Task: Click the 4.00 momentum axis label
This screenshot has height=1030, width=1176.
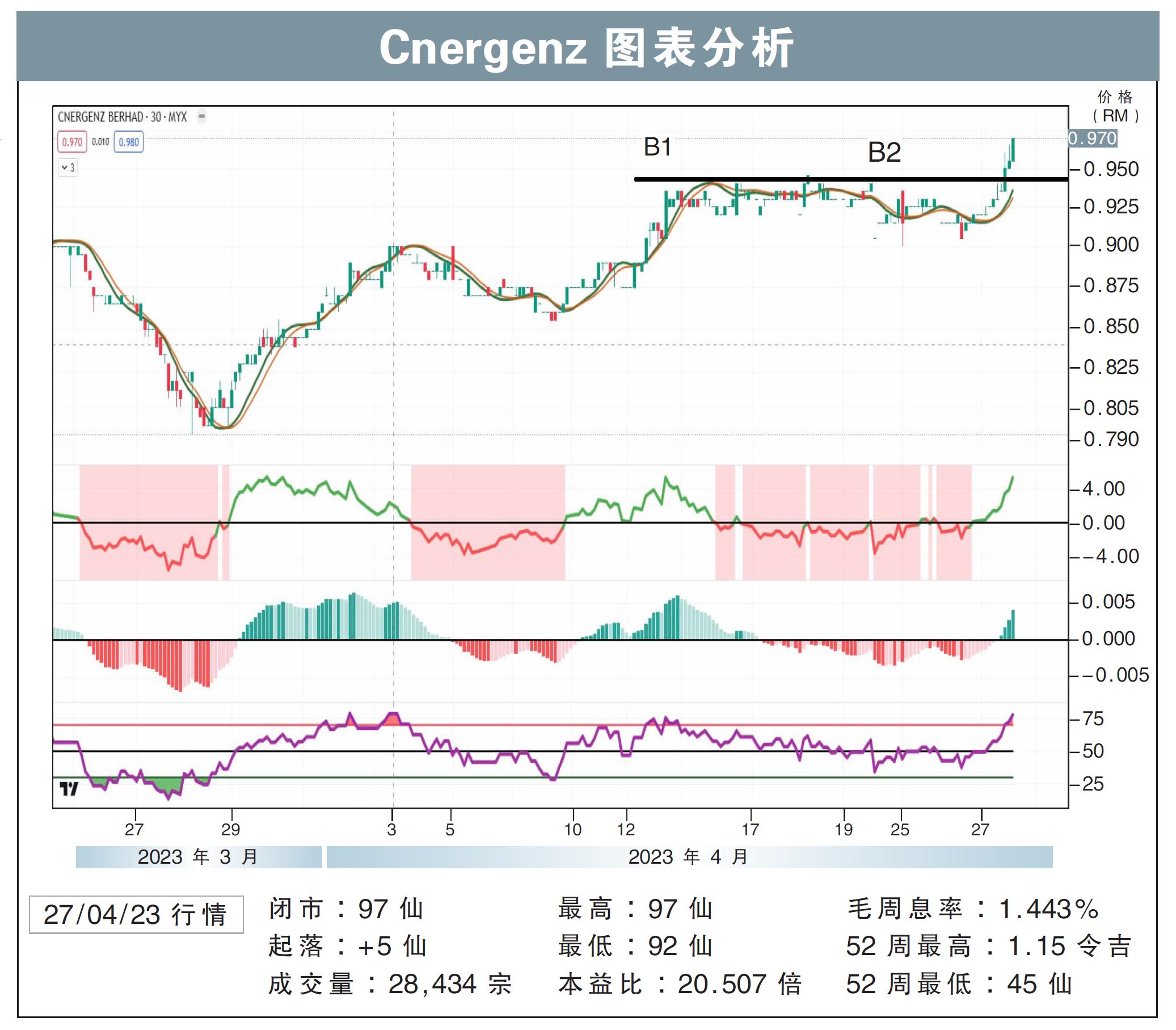Action: pos(1103,489)
